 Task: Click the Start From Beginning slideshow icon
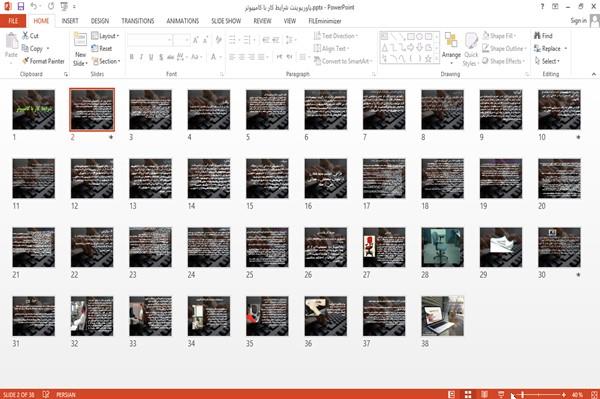64,6
